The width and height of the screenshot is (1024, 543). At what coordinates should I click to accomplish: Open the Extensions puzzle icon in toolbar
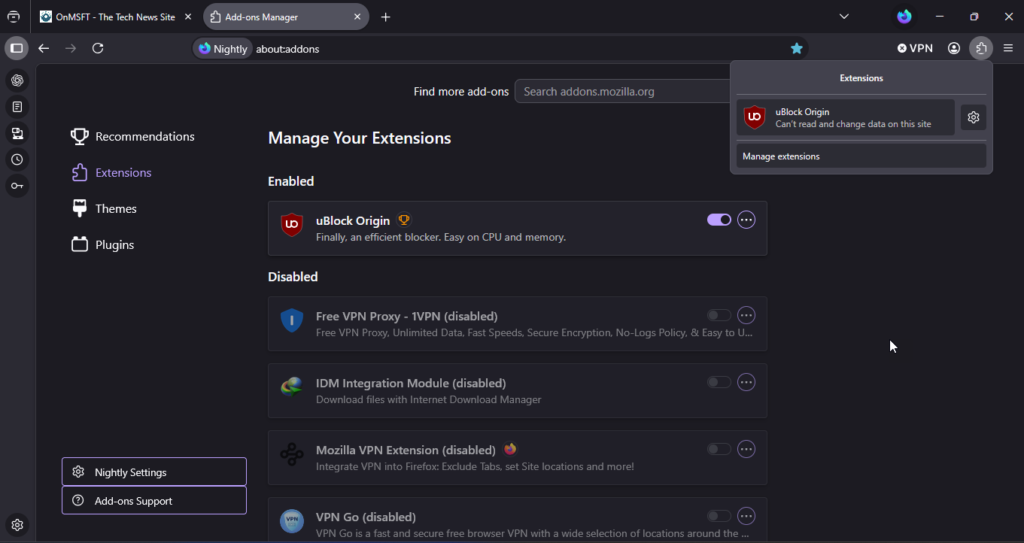(981, 48)
